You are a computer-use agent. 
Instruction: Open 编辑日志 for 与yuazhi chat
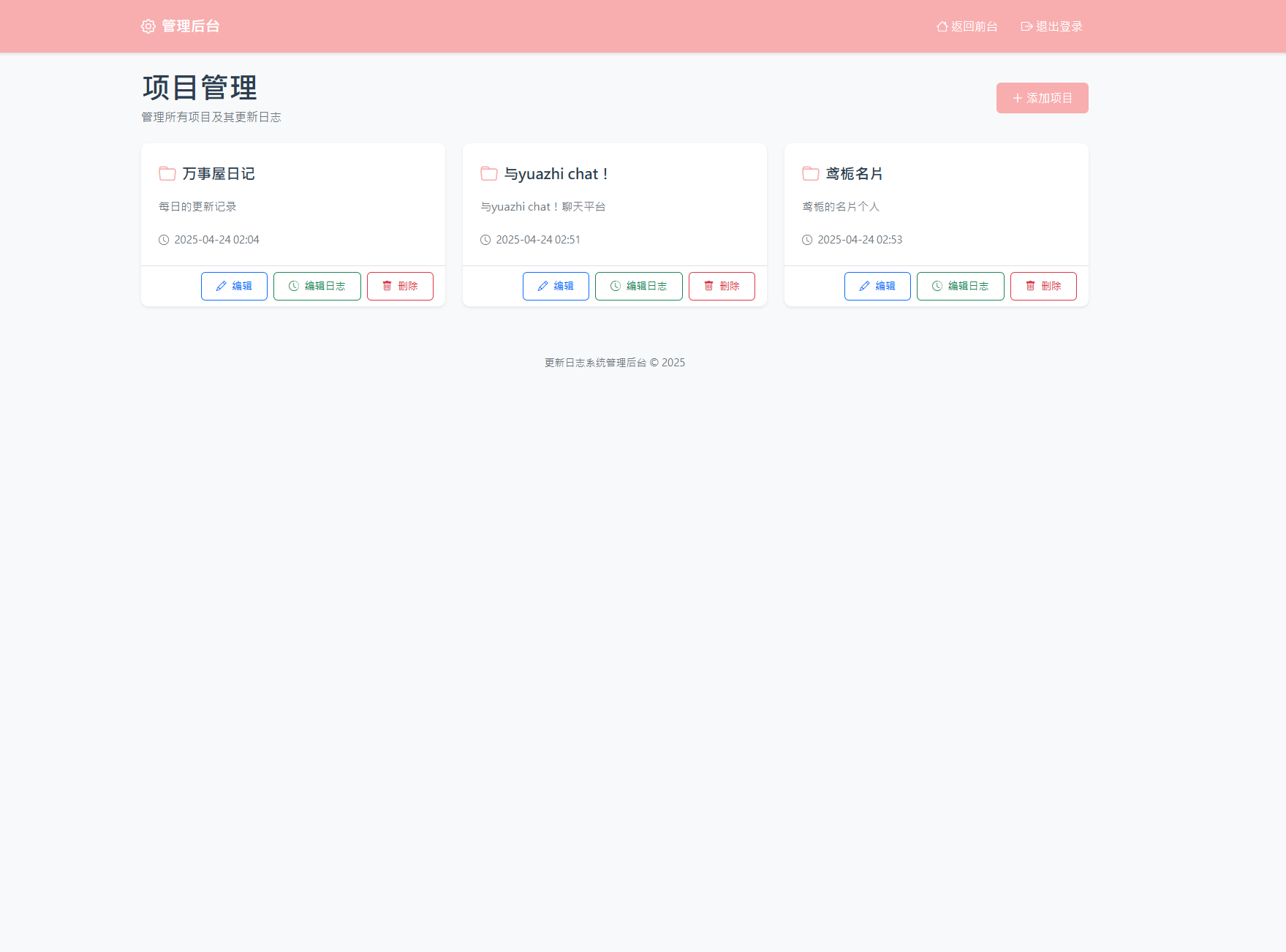pos(638,286)
